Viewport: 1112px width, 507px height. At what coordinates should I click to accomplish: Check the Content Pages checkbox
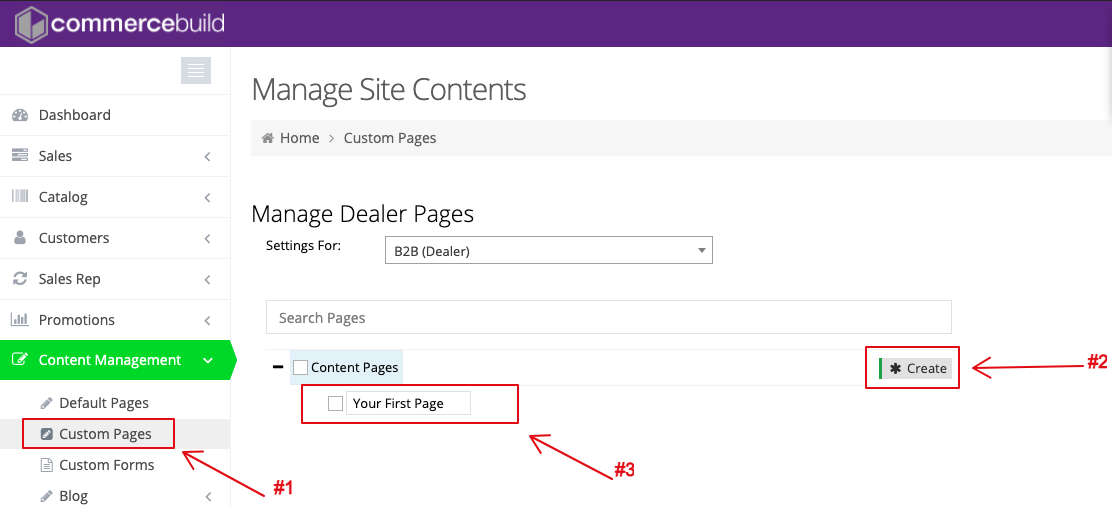[301, 368]
